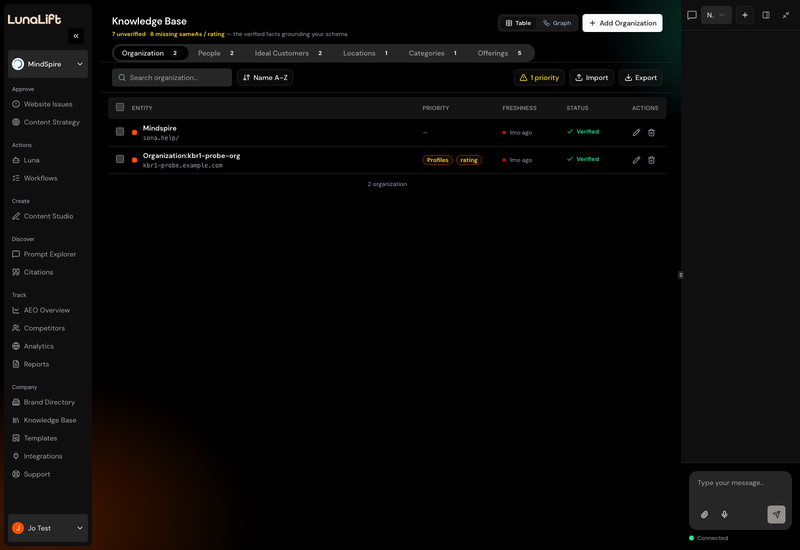Collapse the sidebar with double-chevron icon
The image size is (800, 550).
click(76, 36)
